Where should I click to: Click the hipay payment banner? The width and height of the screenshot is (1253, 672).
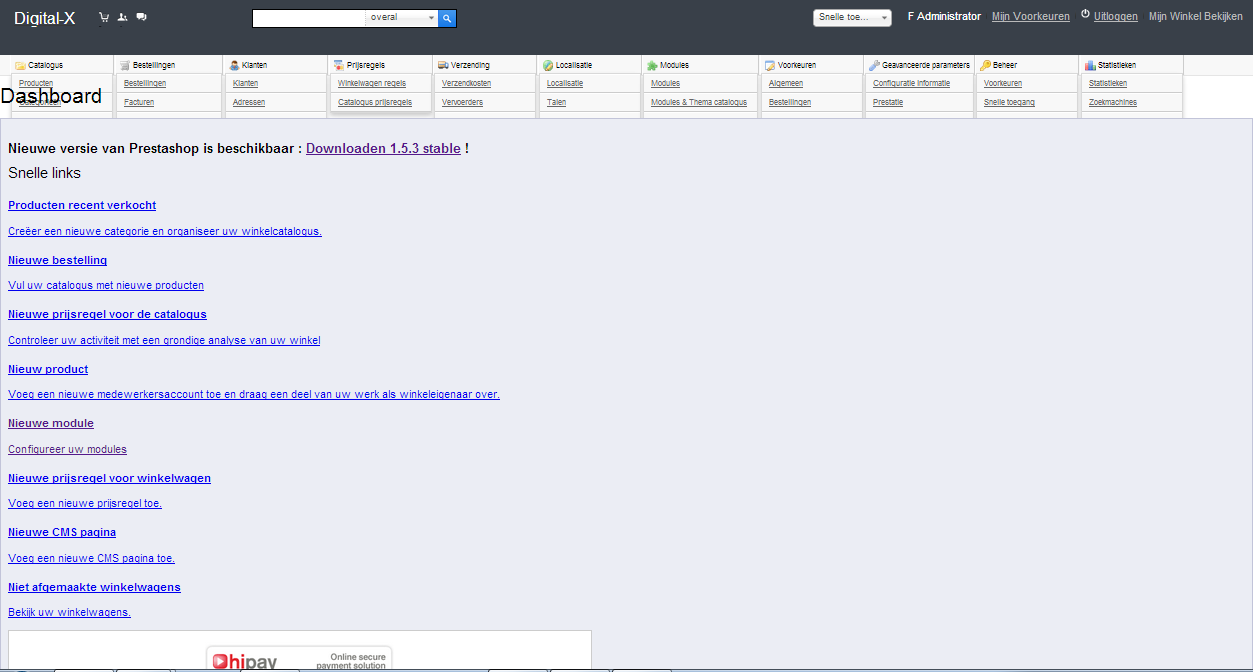click(x=300, y=657)
